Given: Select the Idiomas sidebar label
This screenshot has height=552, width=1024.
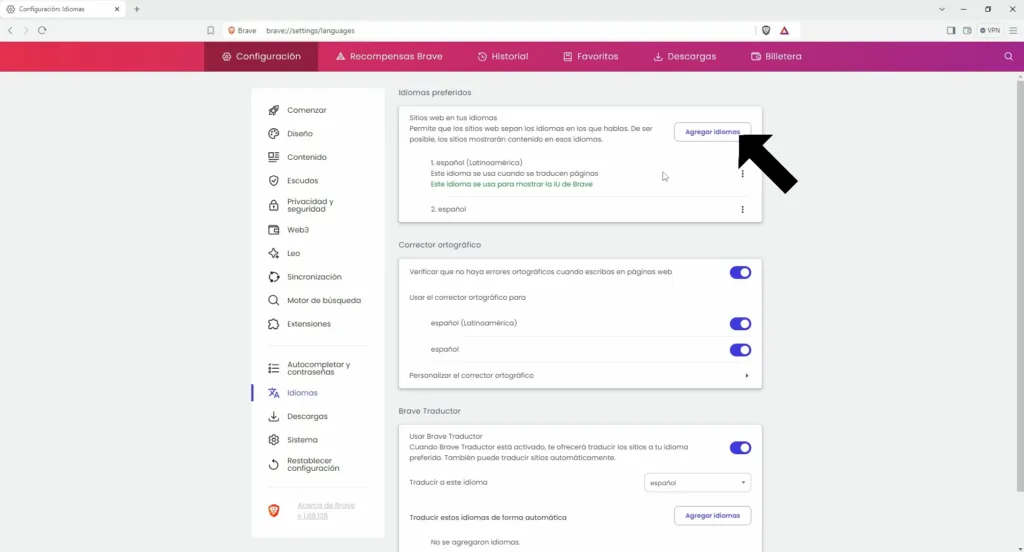Looking at the screenshot, I should (302, 393).
